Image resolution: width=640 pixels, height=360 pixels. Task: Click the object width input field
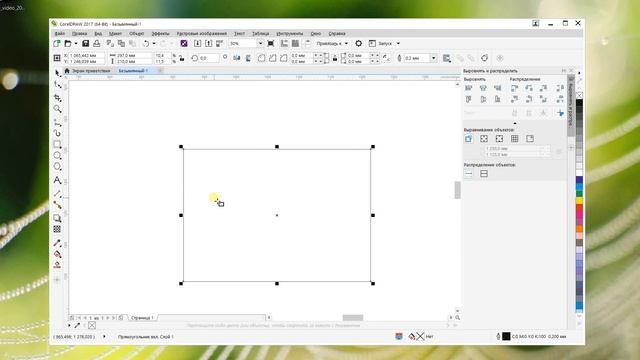point(134,55)
